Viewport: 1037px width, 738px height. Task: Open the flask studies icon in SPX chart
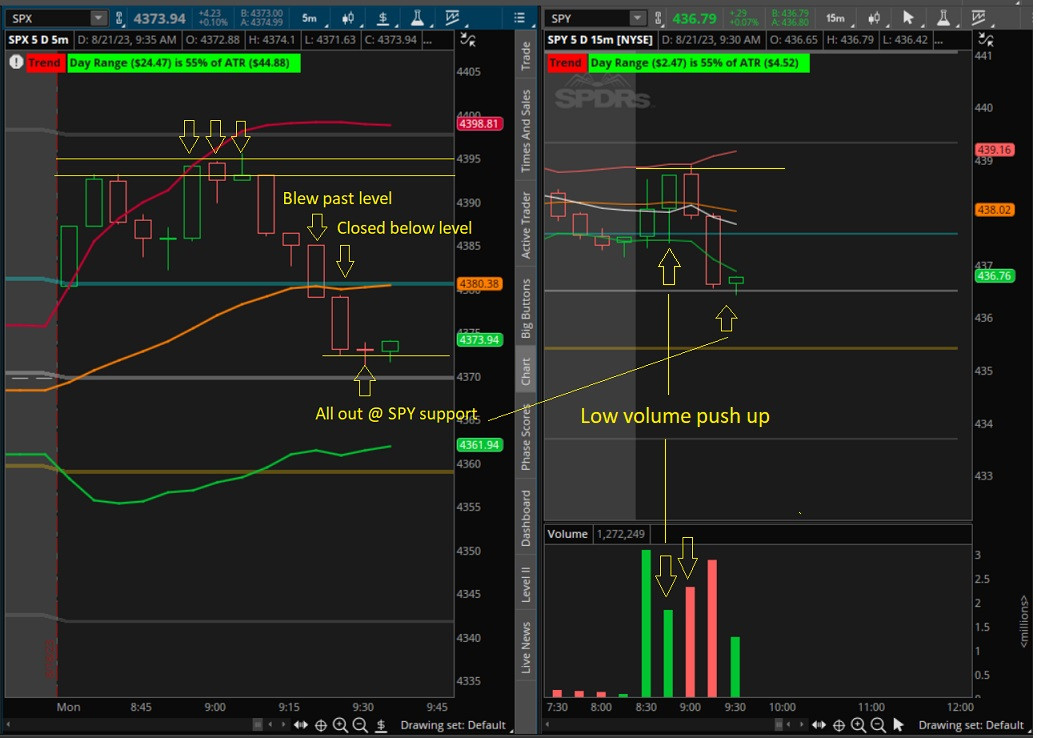tap(417, 18)
